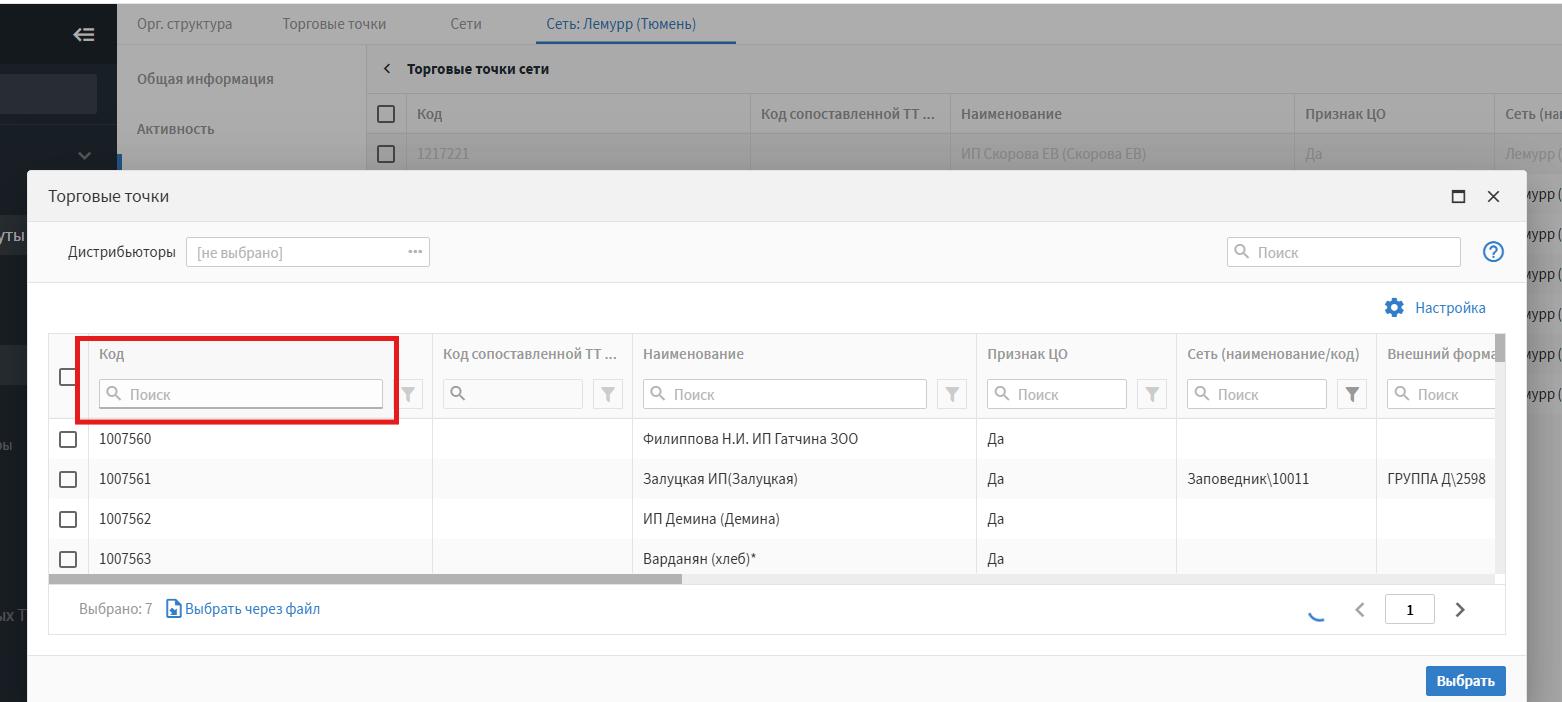
Task: Switch to the Сети tab
Action: coord(465,24)
